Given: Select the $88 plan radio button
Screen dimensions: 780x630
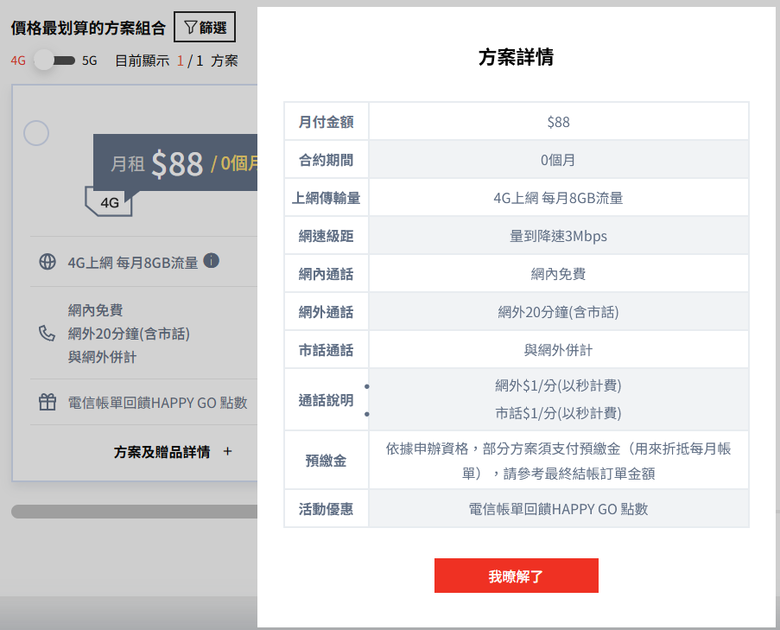Looking at the screenshot, I should [x=36, y=133].
